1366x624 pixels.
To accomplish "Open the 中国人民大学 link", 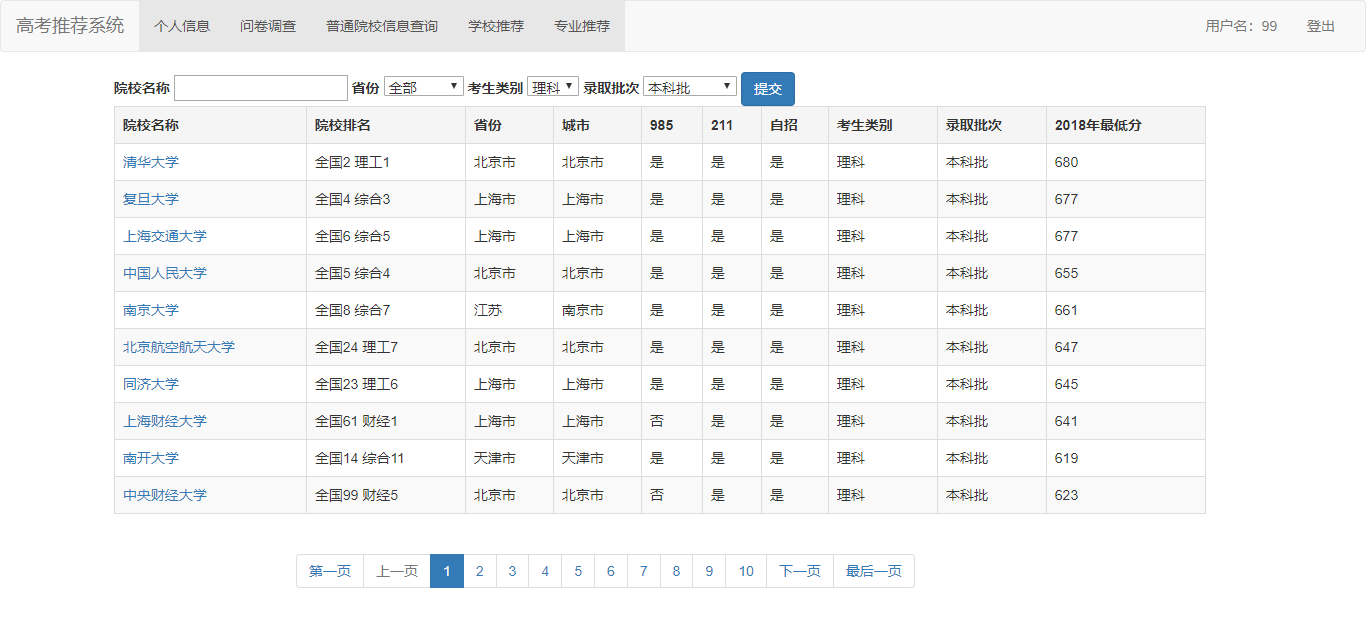I will coord(165,273).
